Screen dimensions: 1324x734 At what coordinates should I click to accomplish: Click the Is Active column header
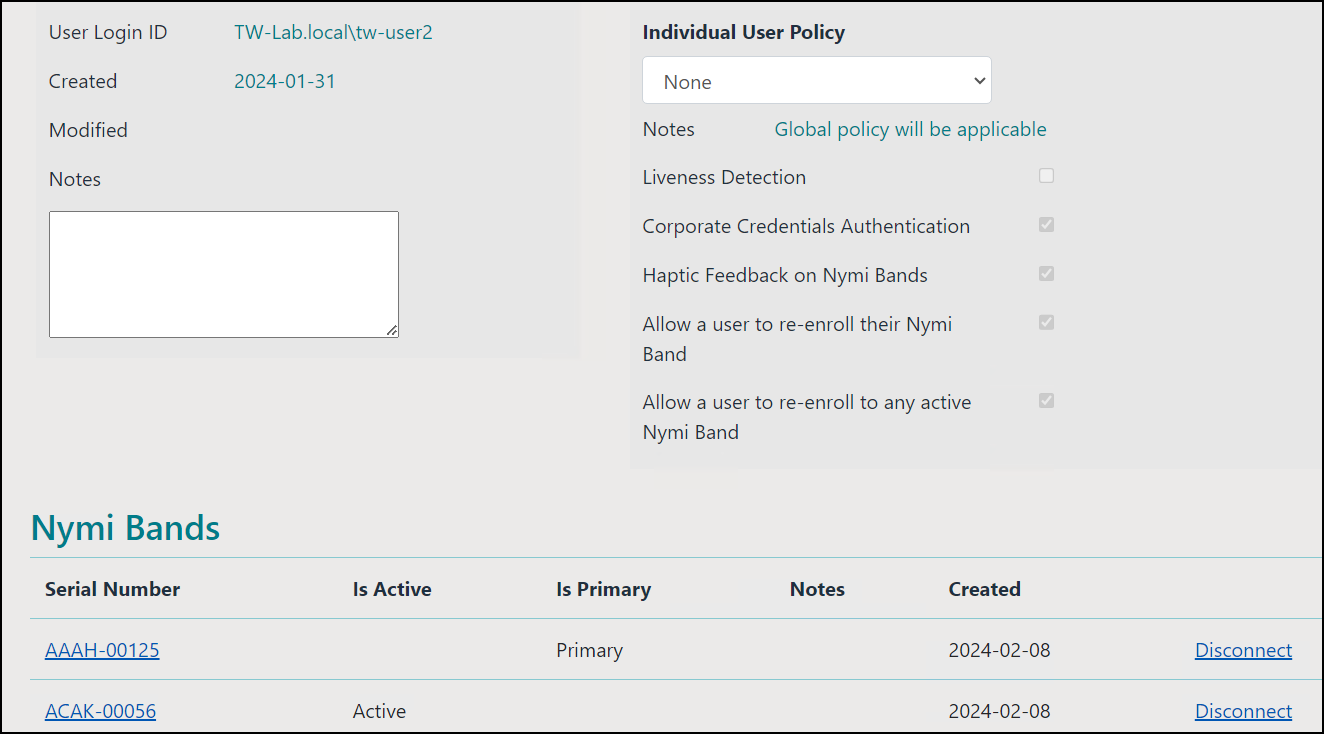point(392,589)
